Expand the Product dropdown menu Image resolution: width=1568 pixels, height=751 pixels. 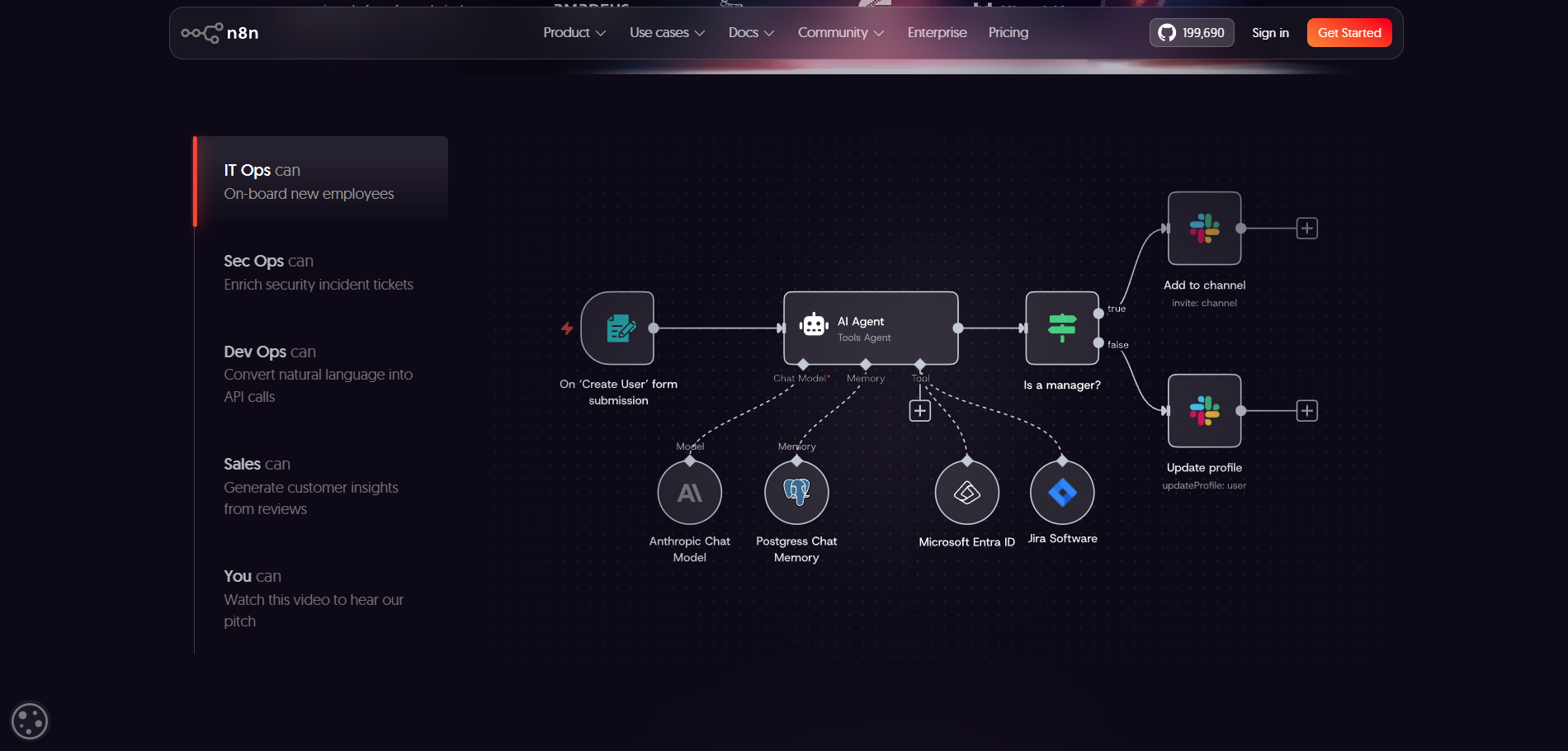[574, 32]
